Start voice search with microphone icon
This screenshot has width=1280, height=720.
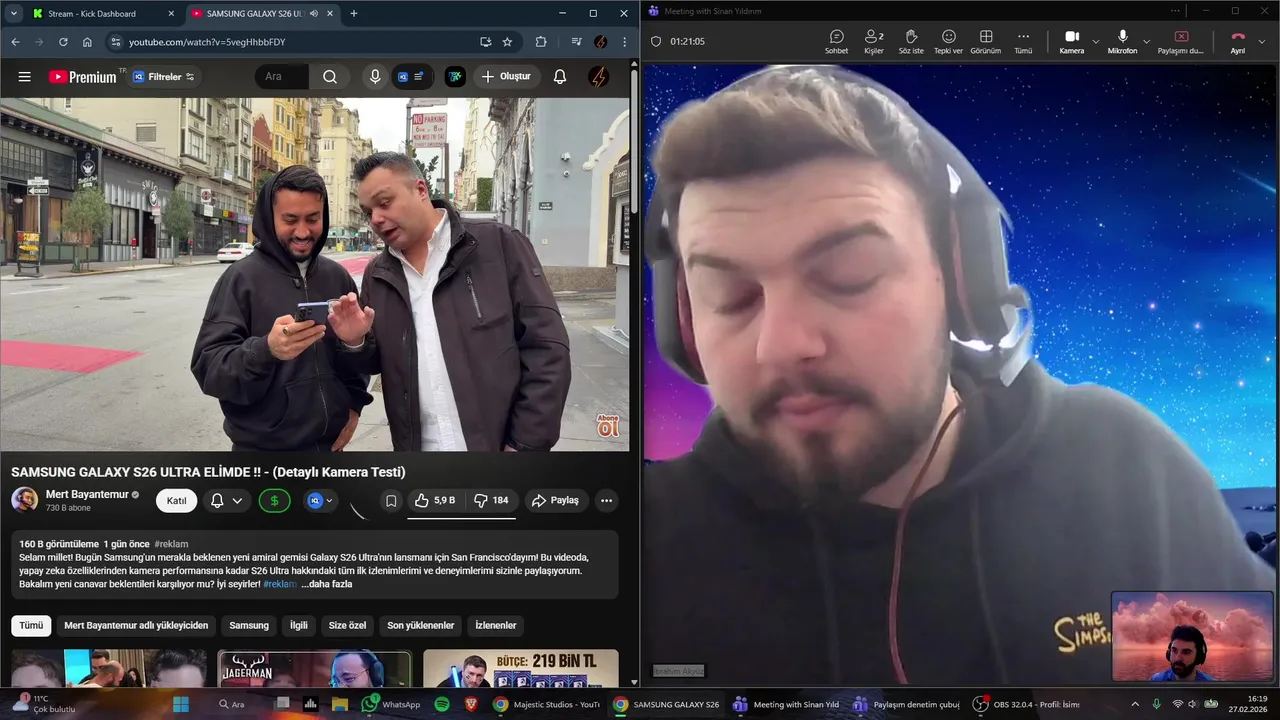pos(375,77)
